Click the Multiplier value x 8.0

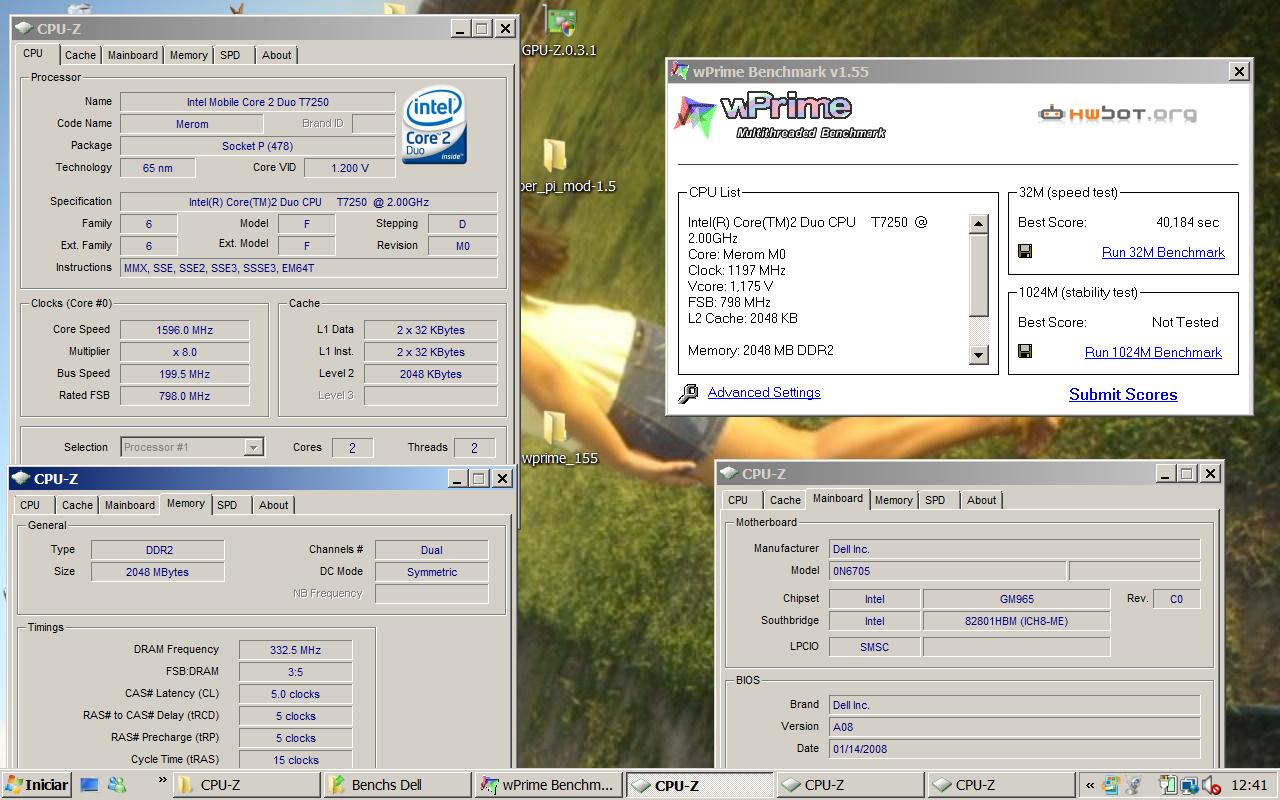click(184, 352)
